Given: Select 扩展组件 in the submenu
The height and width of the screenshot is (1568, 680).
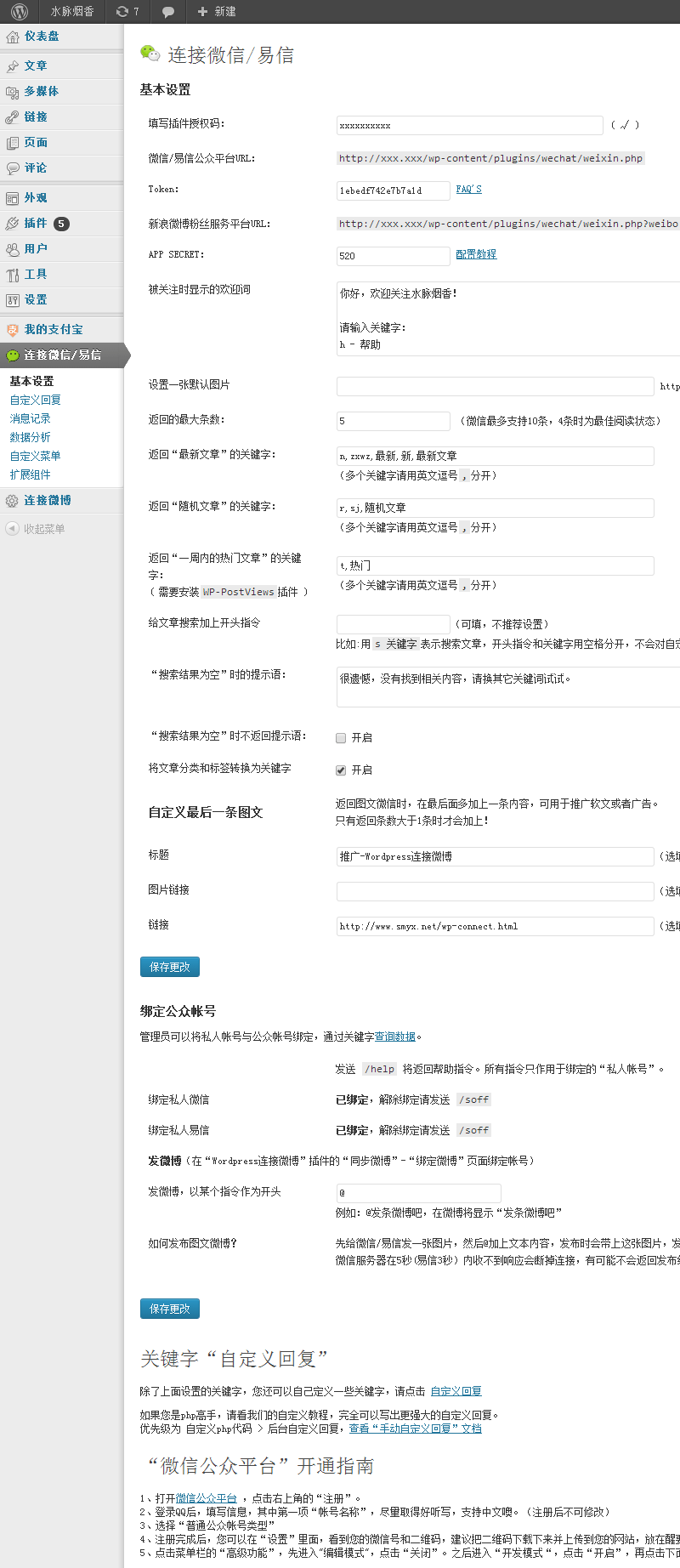Looking at the screenshot, I should 31,474.
